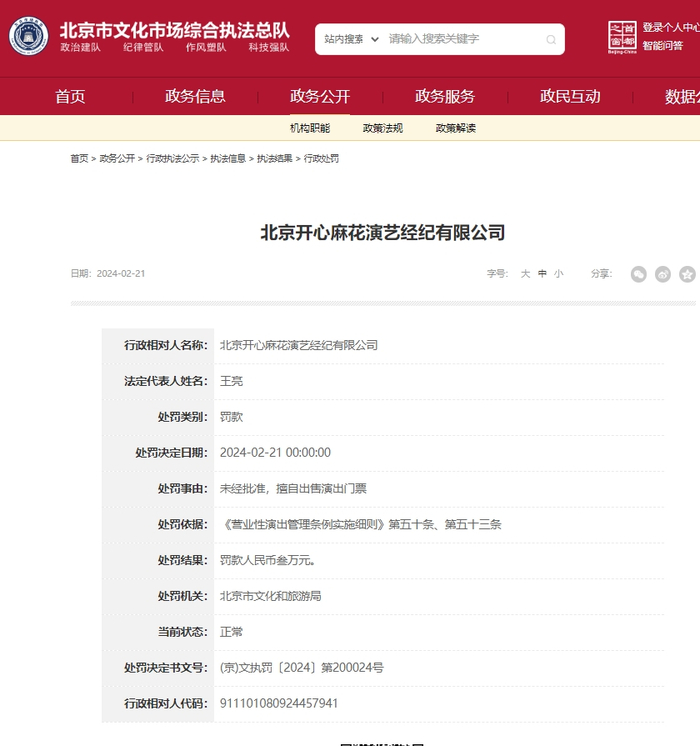
Task: Set font size to 大
Action: pos(525,274)
